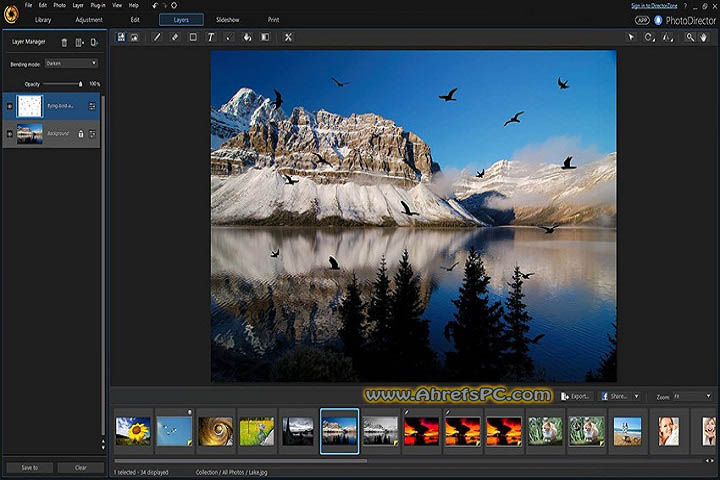Viewport: 720px width, 480px height.
Task: Select the golden spiral thumbnail
Action: (215, 431)
